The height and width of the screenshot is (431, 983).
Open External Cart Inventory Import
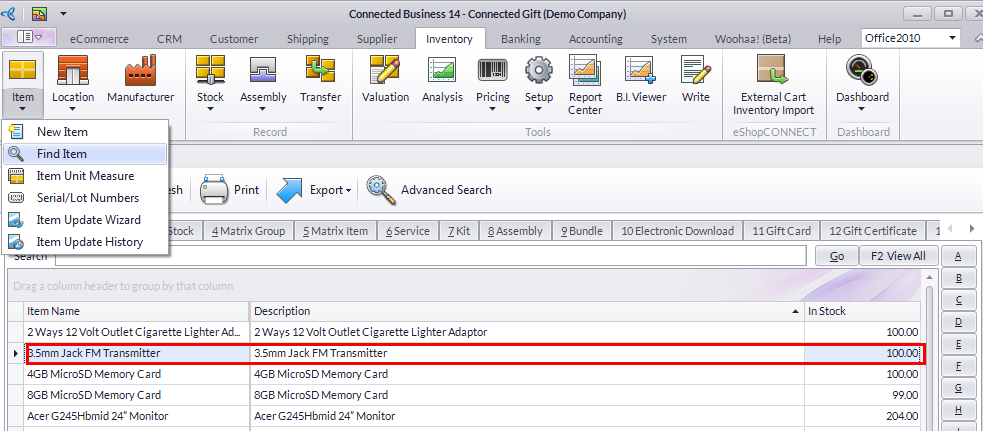tap(773, 85)
